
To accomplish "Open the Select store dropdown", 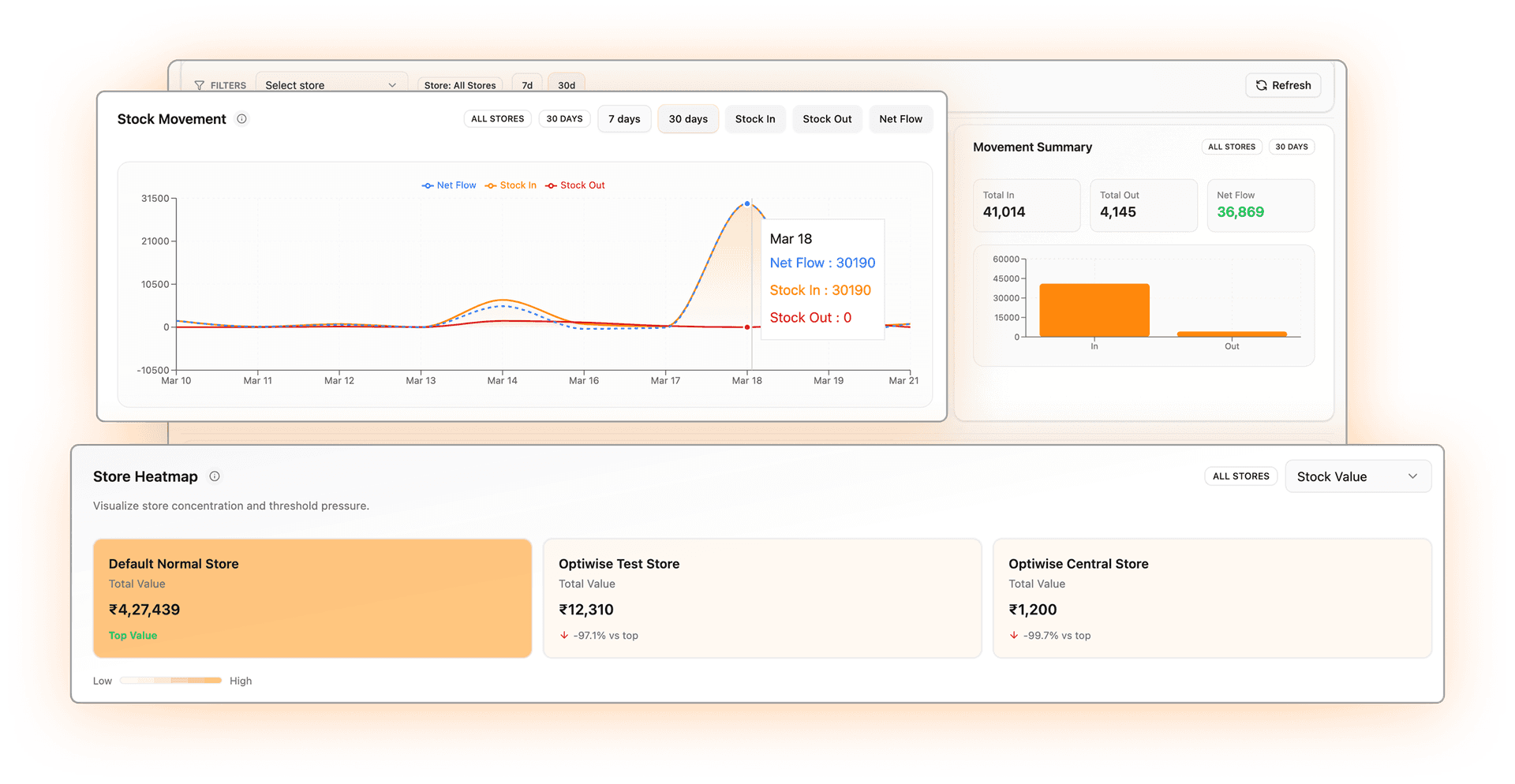I will pyautogui.click(x=331, y=84).
